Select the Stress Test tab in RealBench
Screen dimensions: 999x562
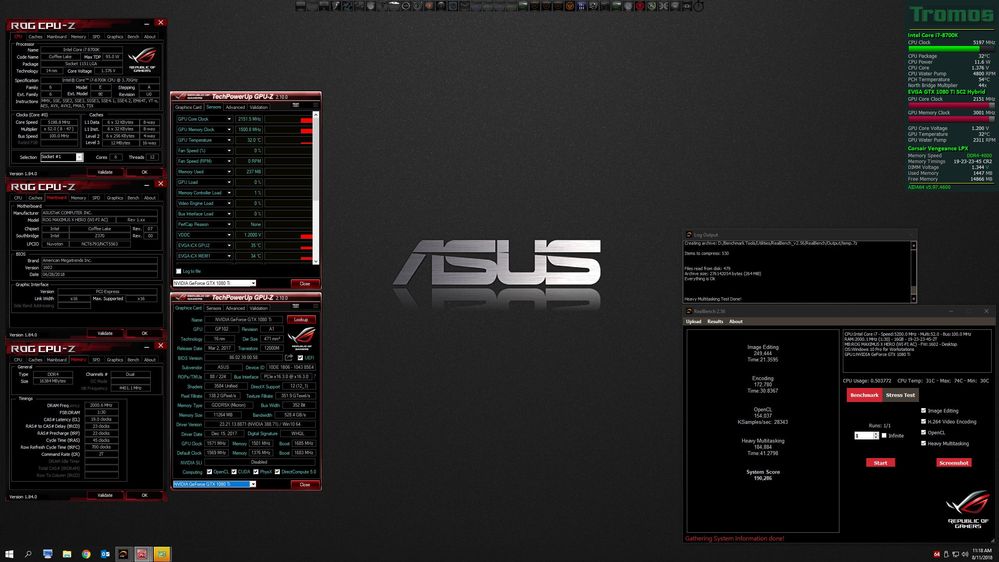[x=900, y=395]
